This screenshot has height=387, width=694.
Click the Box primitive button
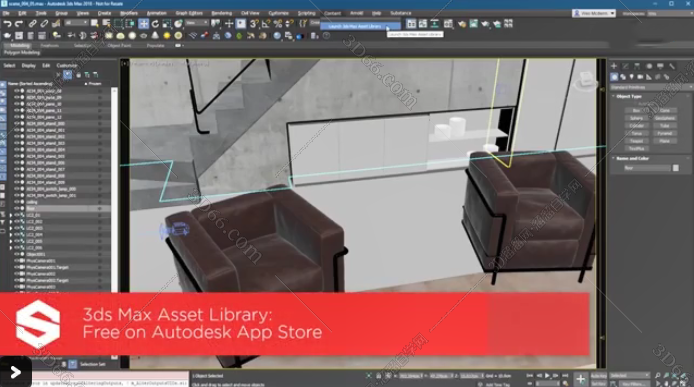(636, 110)
